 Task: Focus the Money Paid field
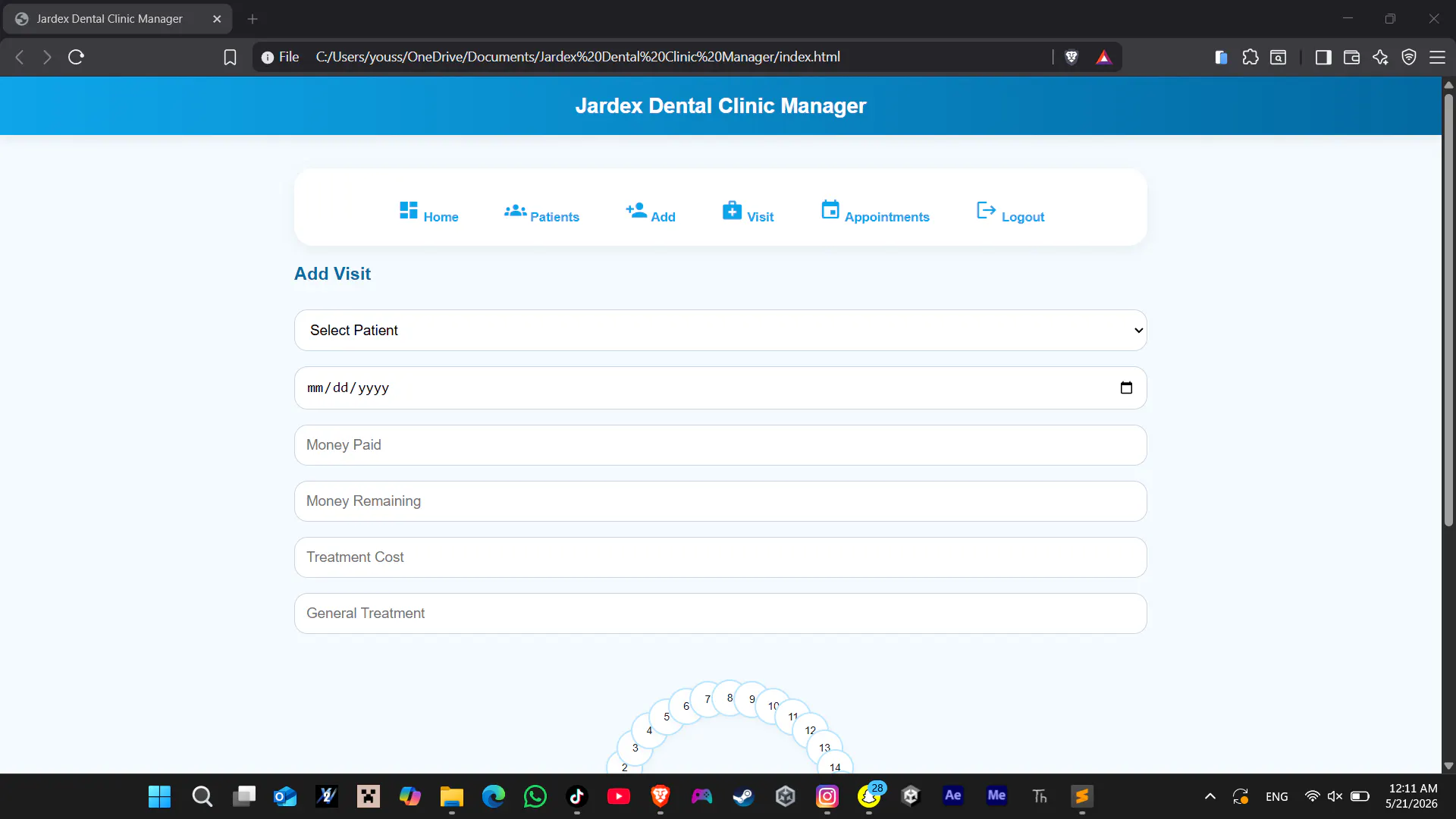tap(720, 445)
